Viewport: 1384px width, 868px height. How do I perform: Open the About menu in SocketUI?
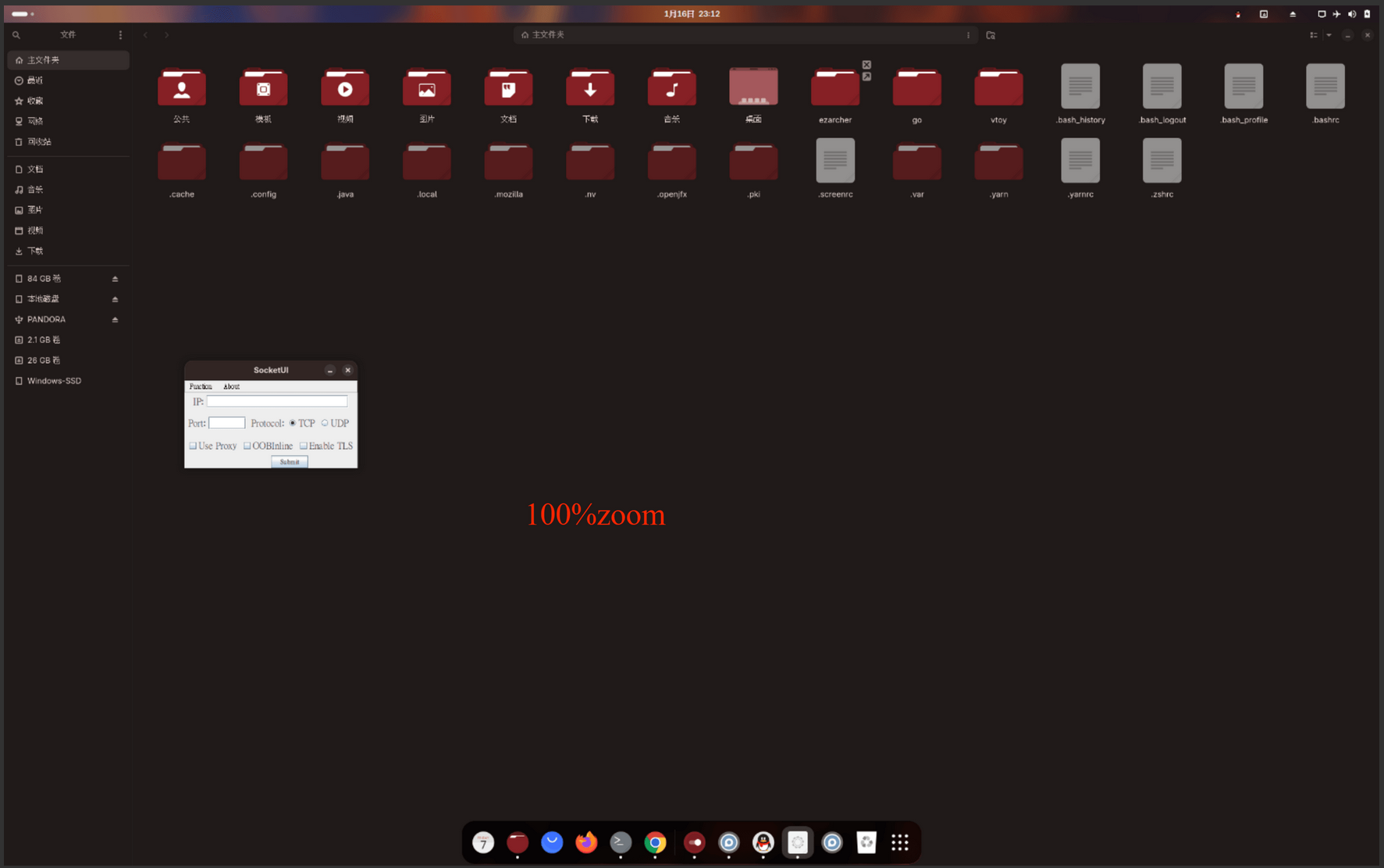[231, 386]
